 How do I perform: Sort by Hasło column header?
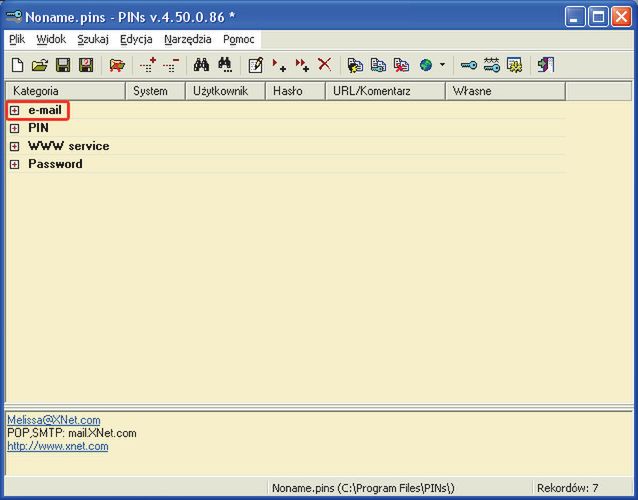pyautogui.click(x=295, y=91)
